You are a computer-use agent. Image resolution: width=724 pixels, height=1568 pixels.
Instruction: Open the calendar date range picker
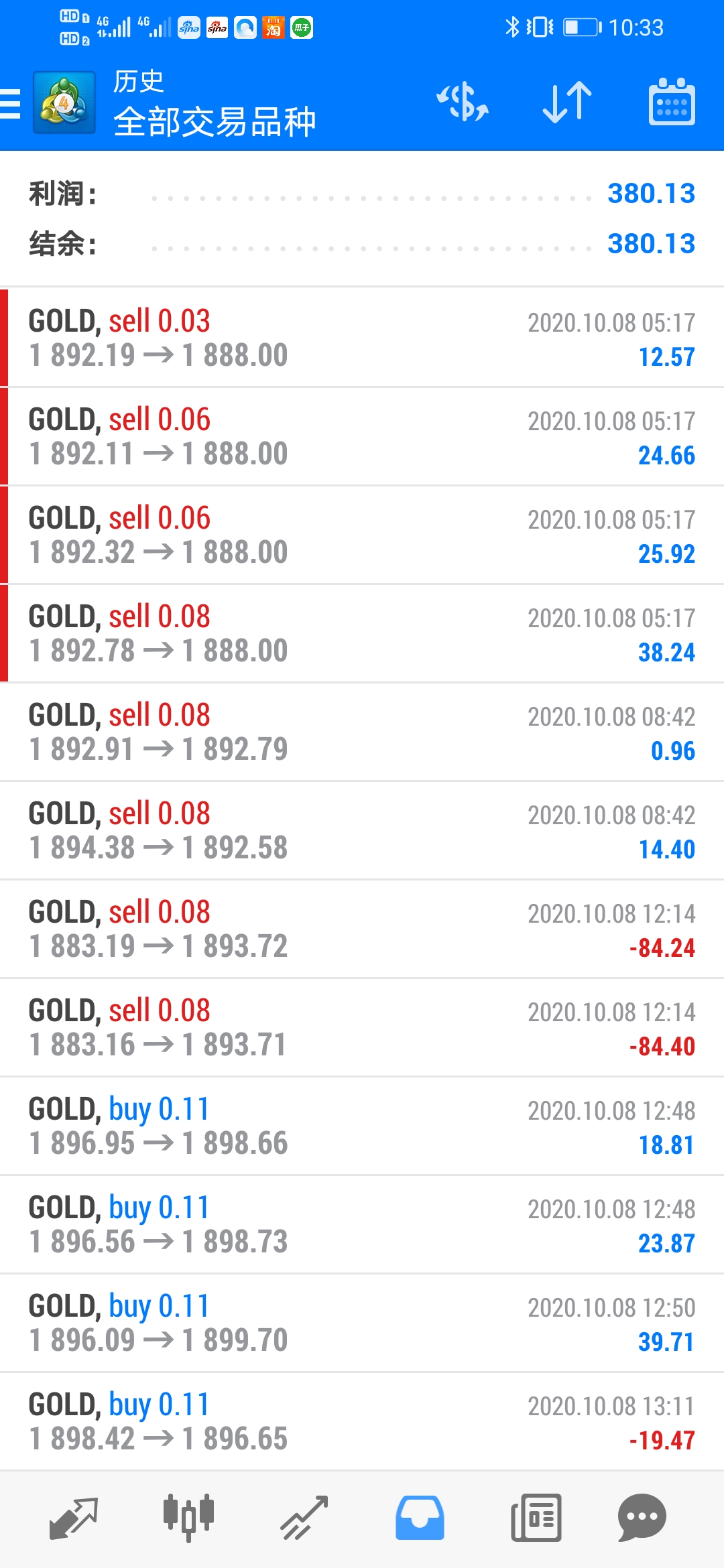[672, 103]
